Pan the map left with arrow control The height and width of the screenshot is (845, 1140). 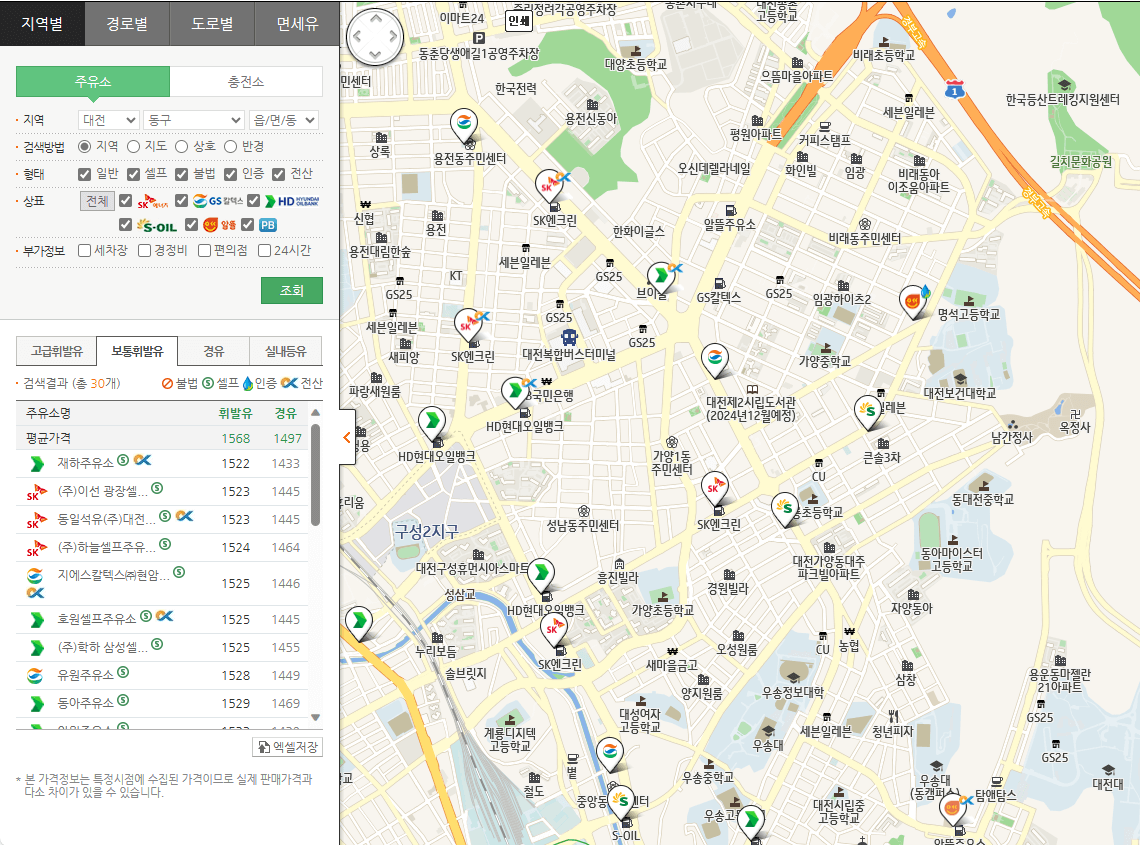pos(357,36)
